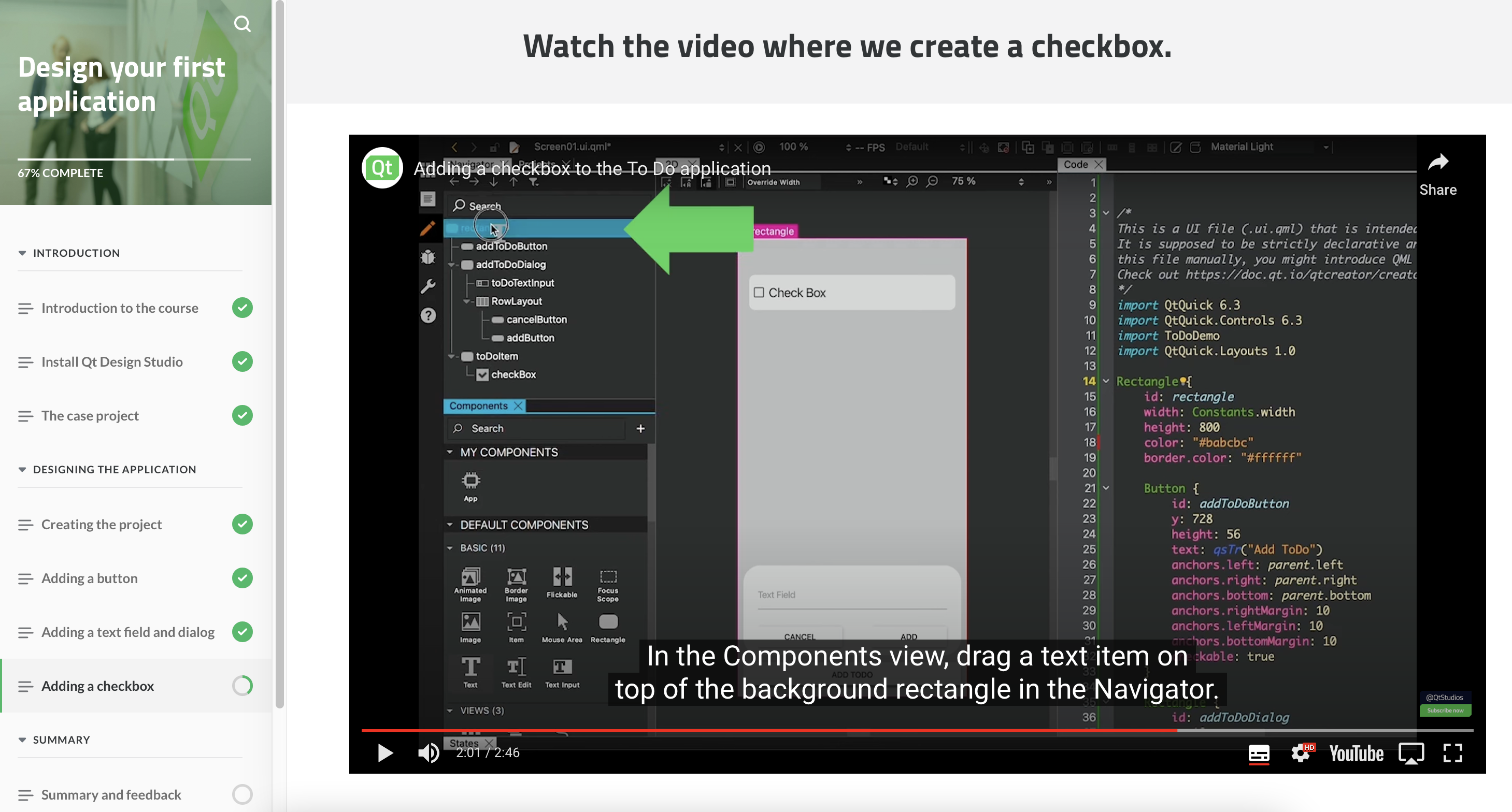Open Adding a button lesson
This screenshot has width=1512, height=812.
[89, 578]
